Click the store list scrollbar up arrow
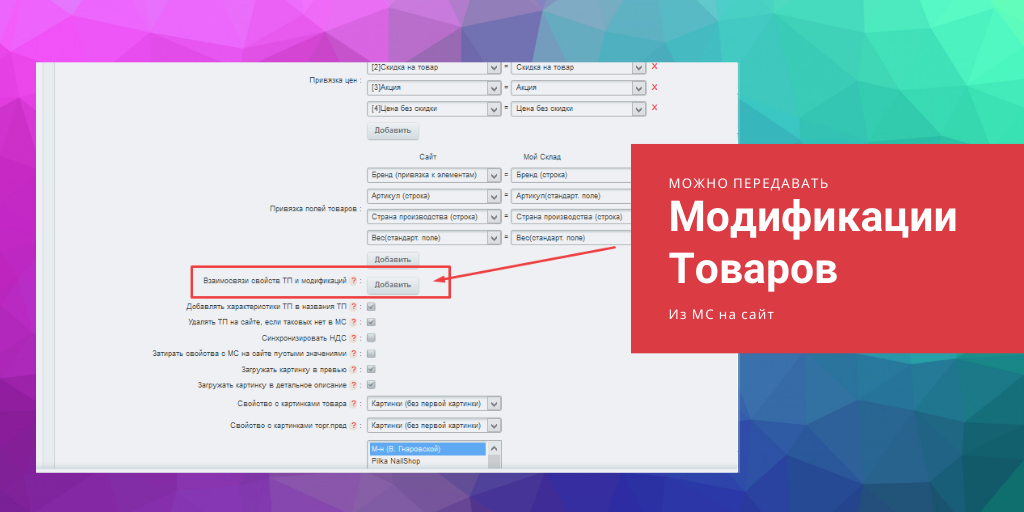The image size is (1024, 512). 494,449
